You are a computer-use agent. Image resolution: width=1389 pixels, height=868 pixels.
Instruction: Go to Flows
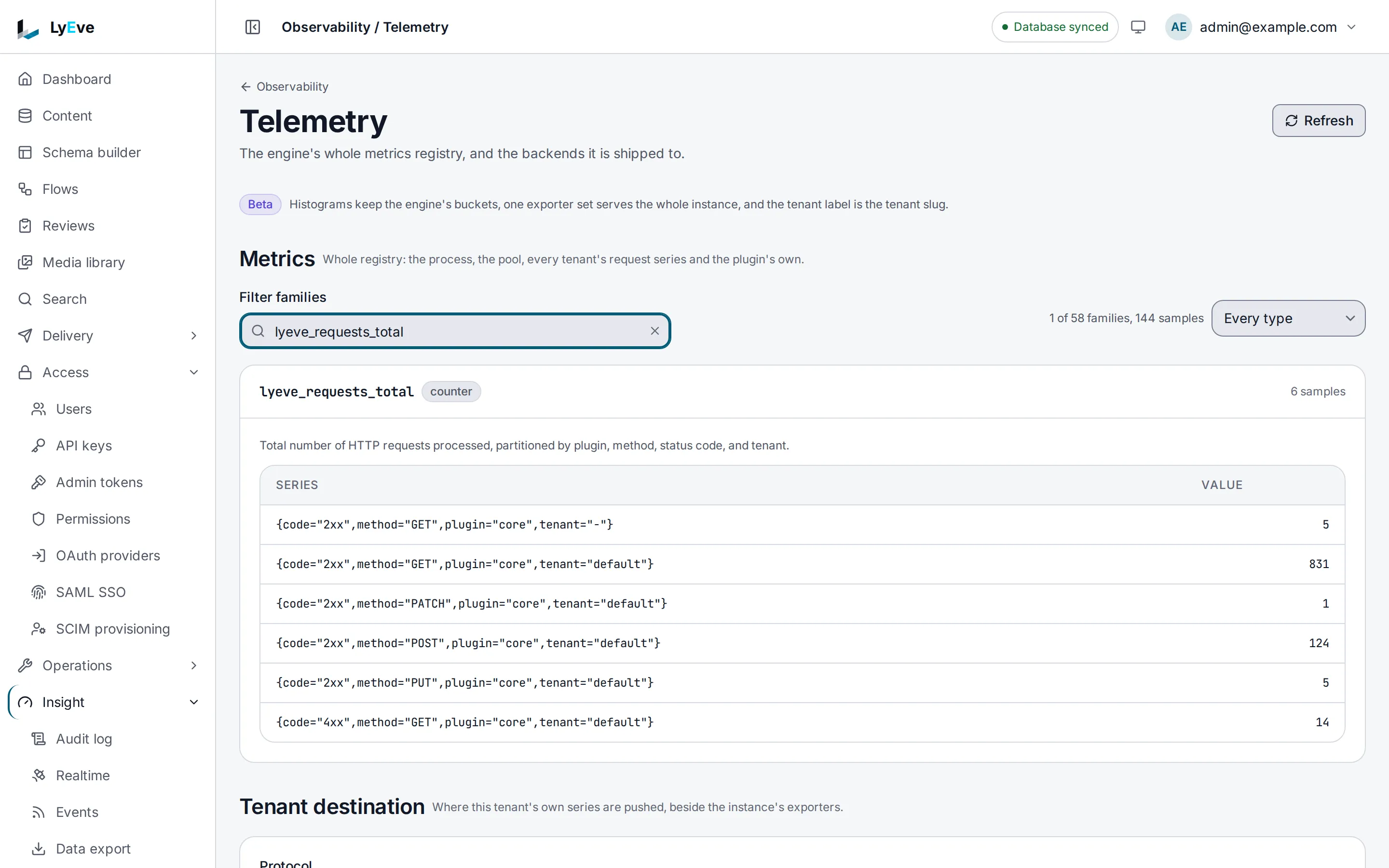(x=108, y=190)
